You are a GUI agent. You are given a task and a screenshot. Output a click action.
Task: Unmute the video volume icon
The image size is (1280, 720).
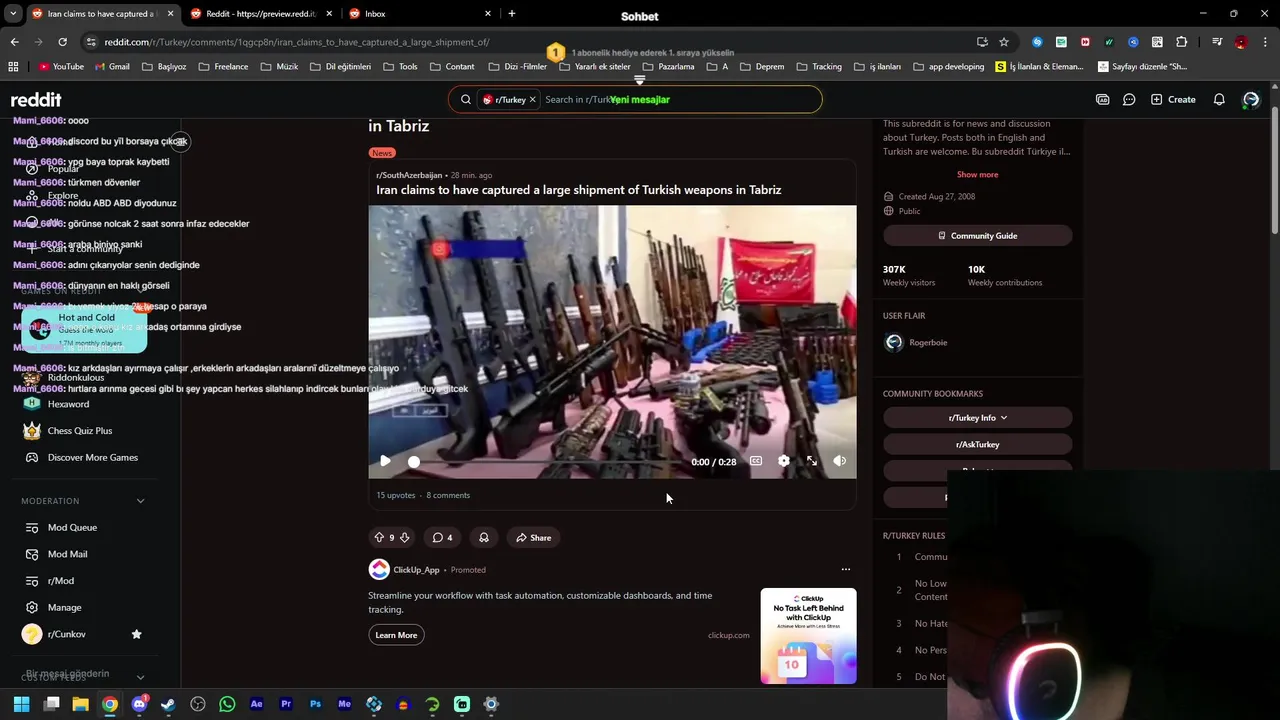(840, 461)
